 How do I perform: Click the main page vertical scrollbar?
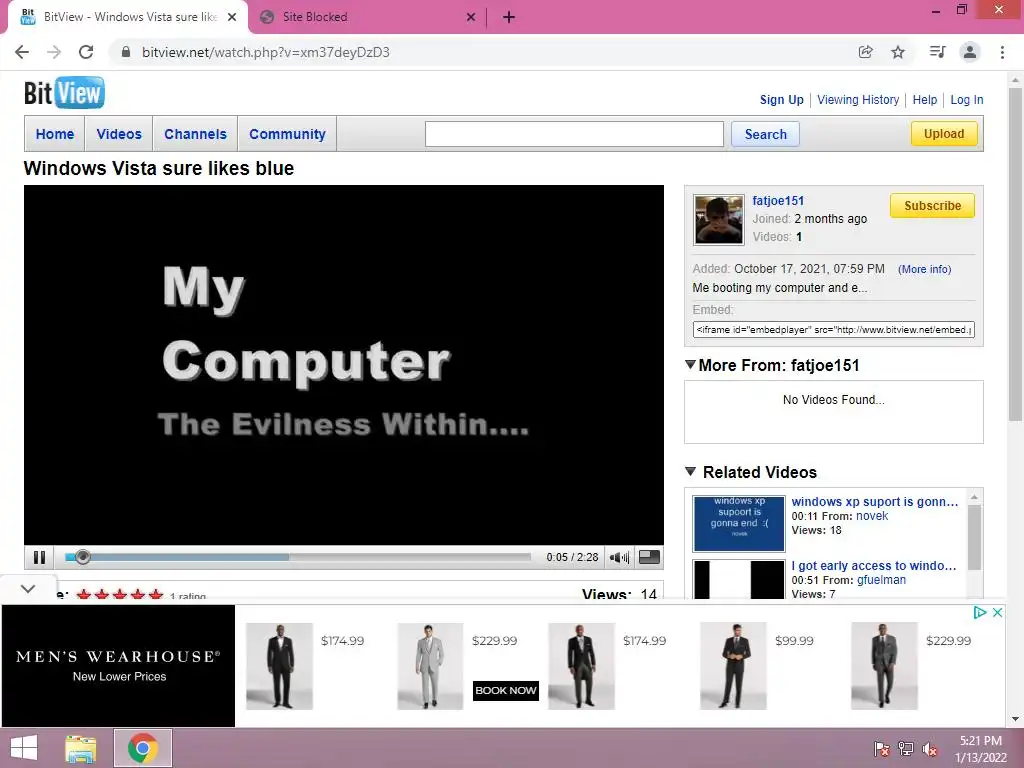(1015, 255)
